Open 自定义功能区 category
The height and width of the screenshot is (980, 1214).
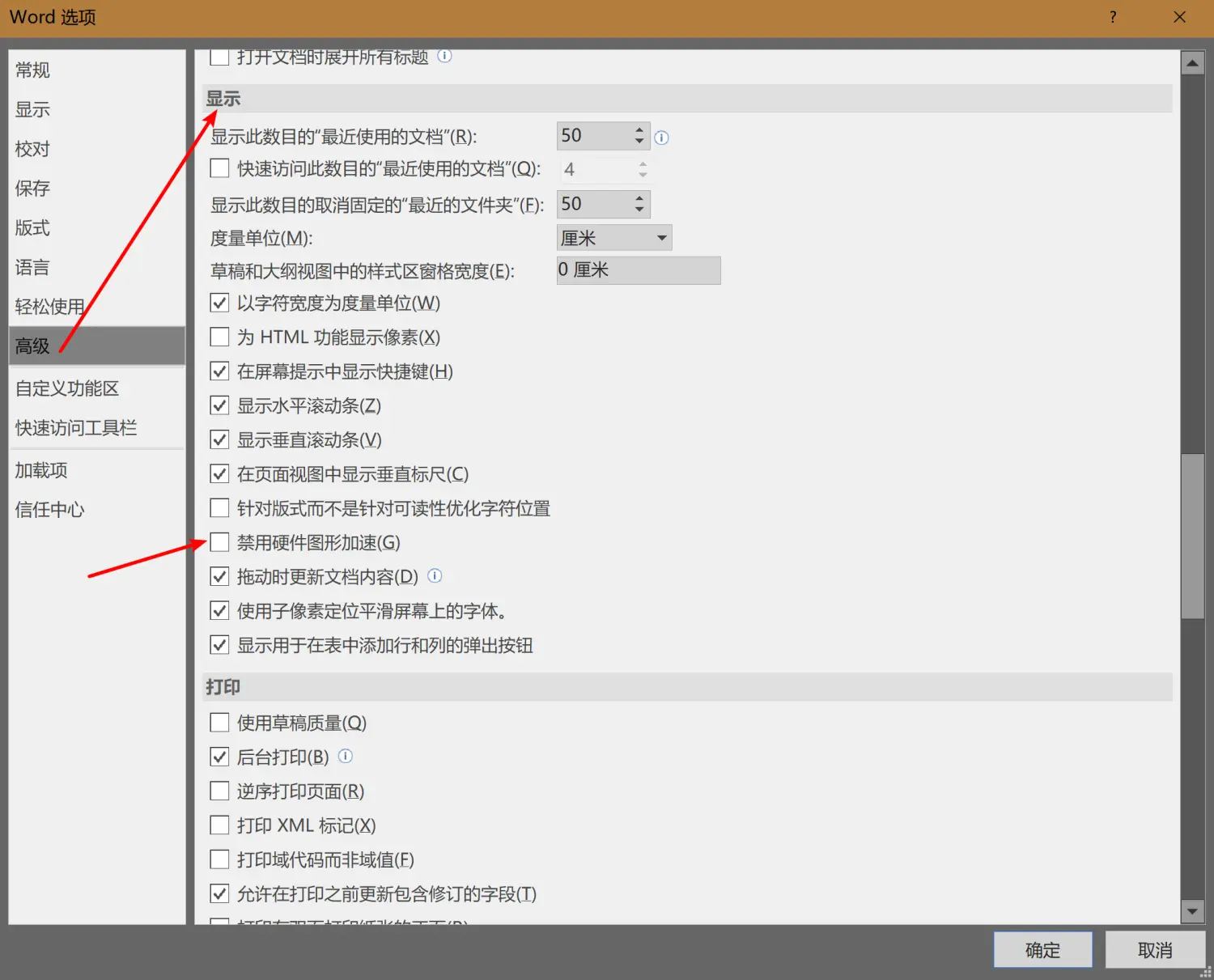[97, 388]
